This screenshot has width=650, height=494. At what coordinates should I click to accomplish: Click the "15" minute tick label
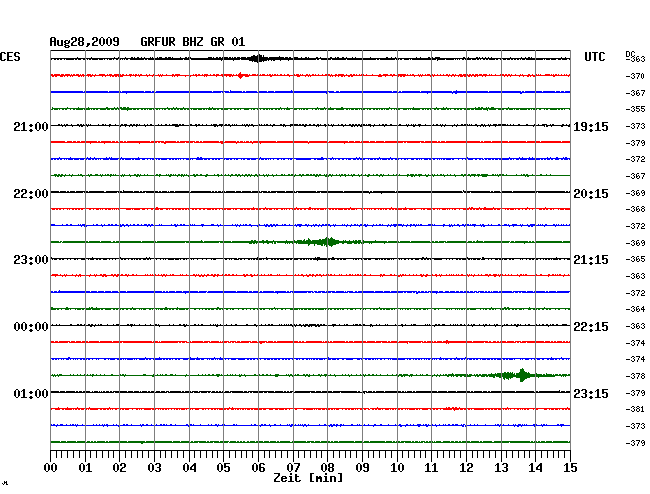click(x=570, y=467)
